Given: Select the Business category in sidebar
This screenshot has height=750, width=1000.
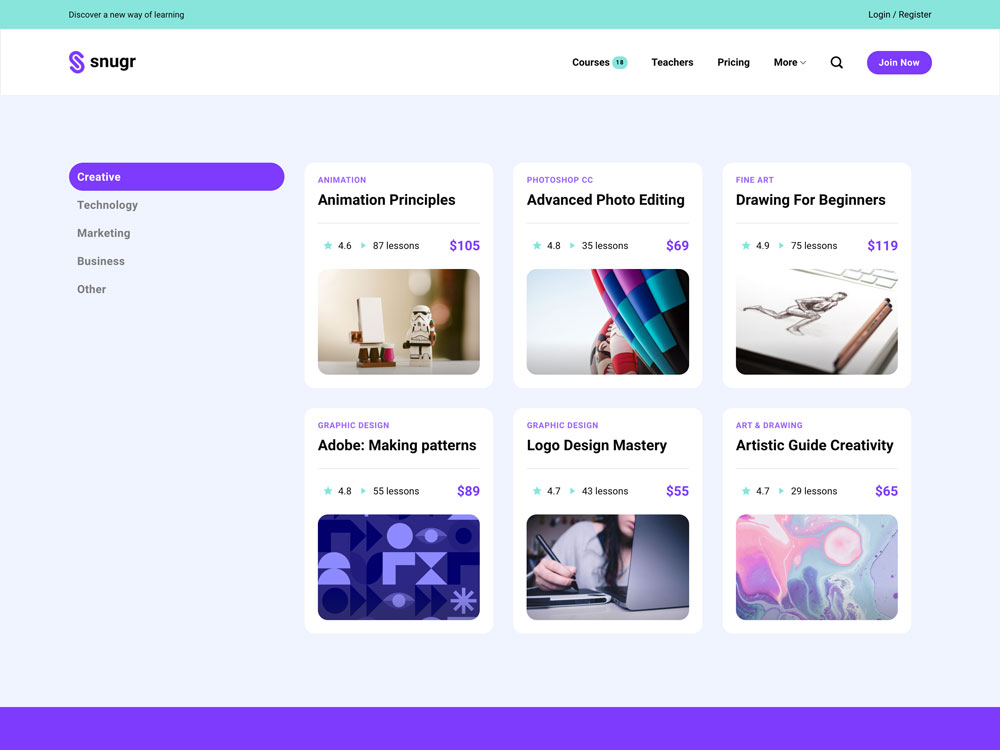Looking at the screenshot, I should (101, 261).
